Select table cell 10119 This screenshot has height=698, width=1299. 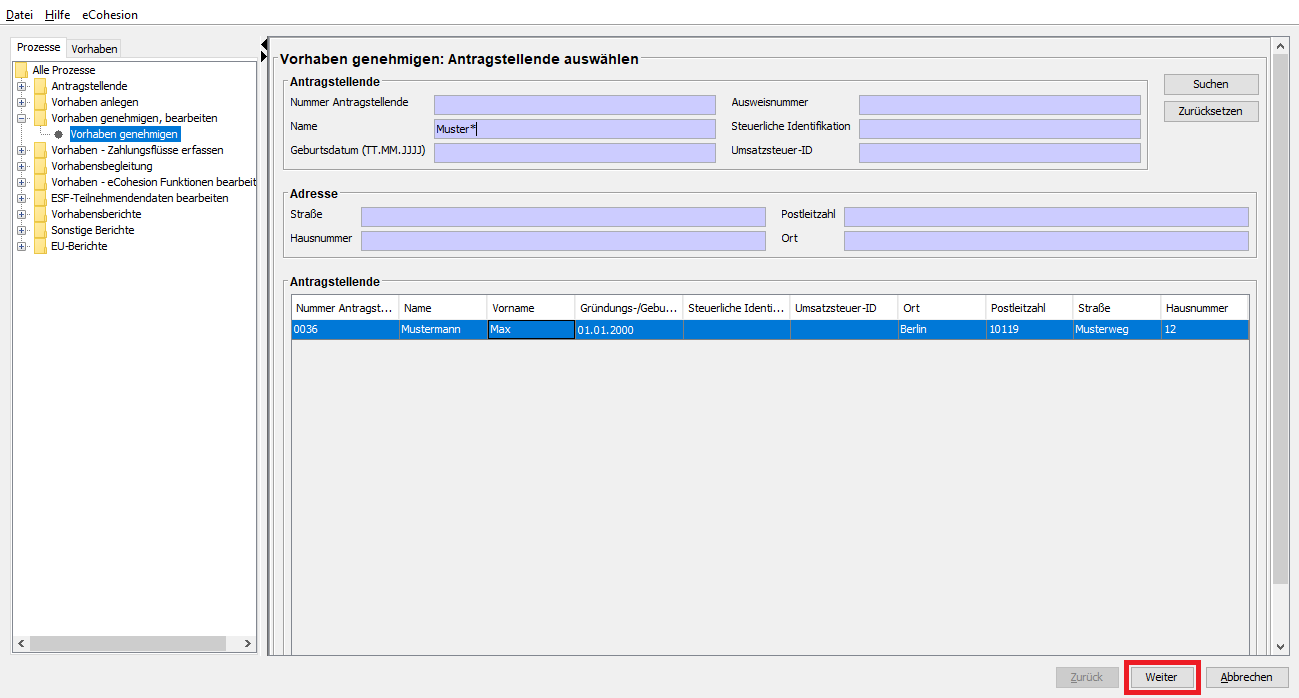[x=1030, y=330]
